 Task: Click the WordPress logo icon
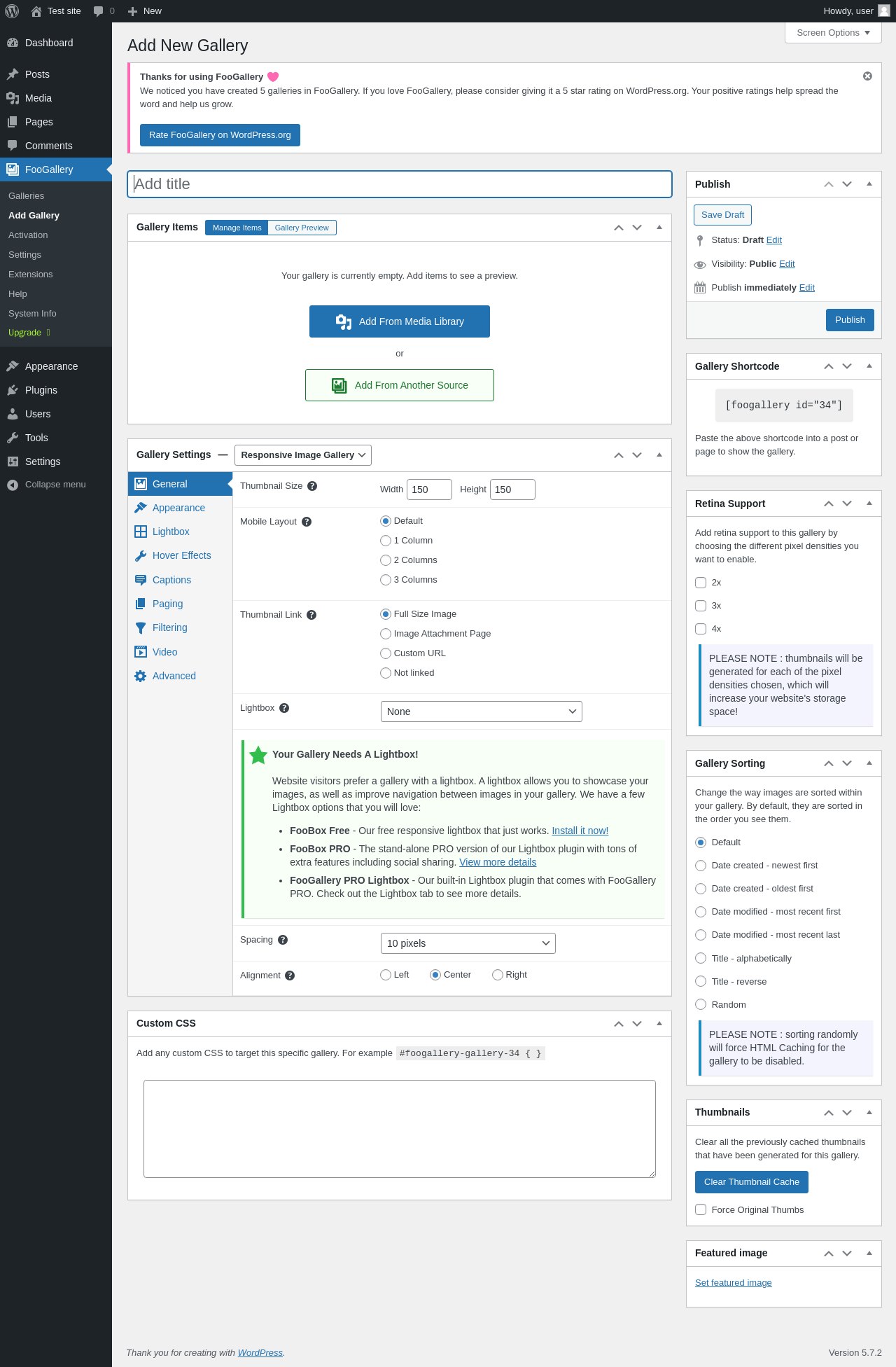(x=12, y=11)
